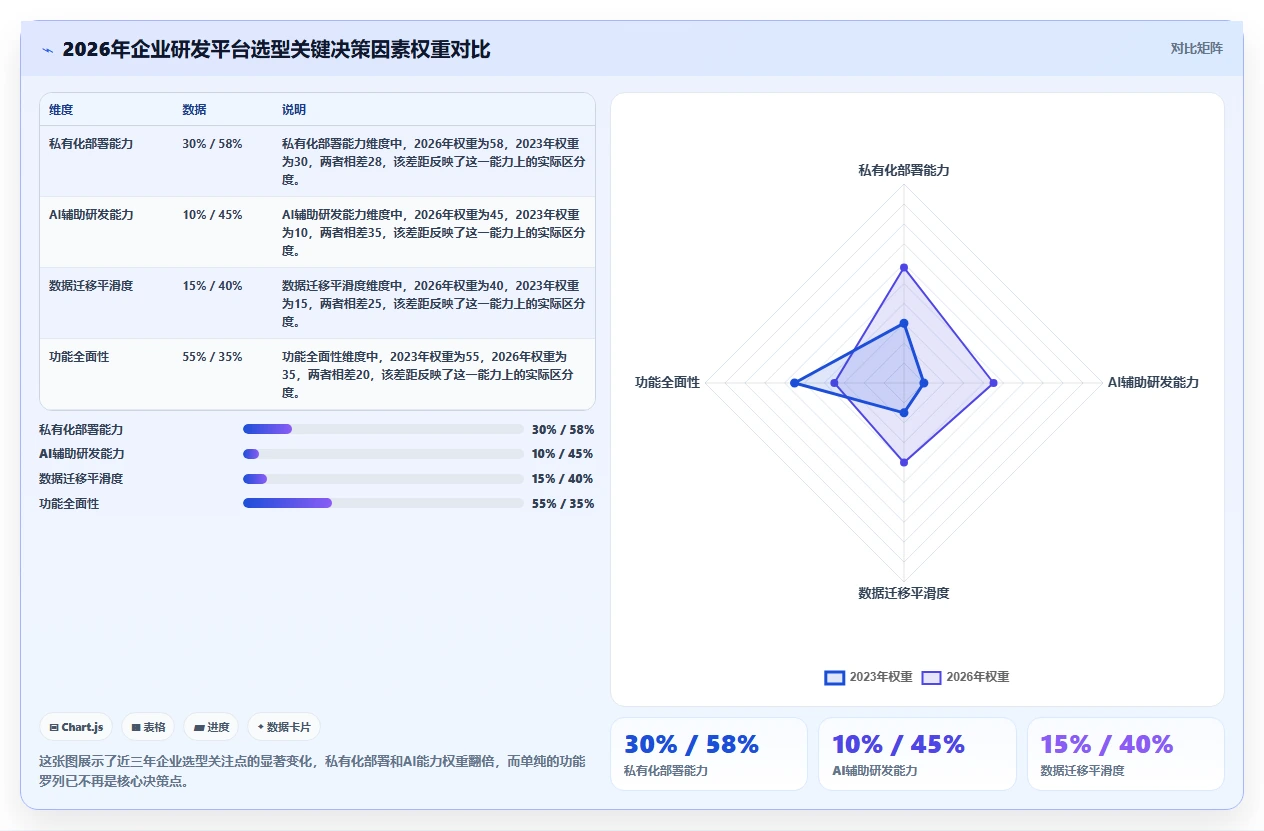Click the 数据 column header
The height and width of the screenshot is (831, 1264).
coord(194,110)
